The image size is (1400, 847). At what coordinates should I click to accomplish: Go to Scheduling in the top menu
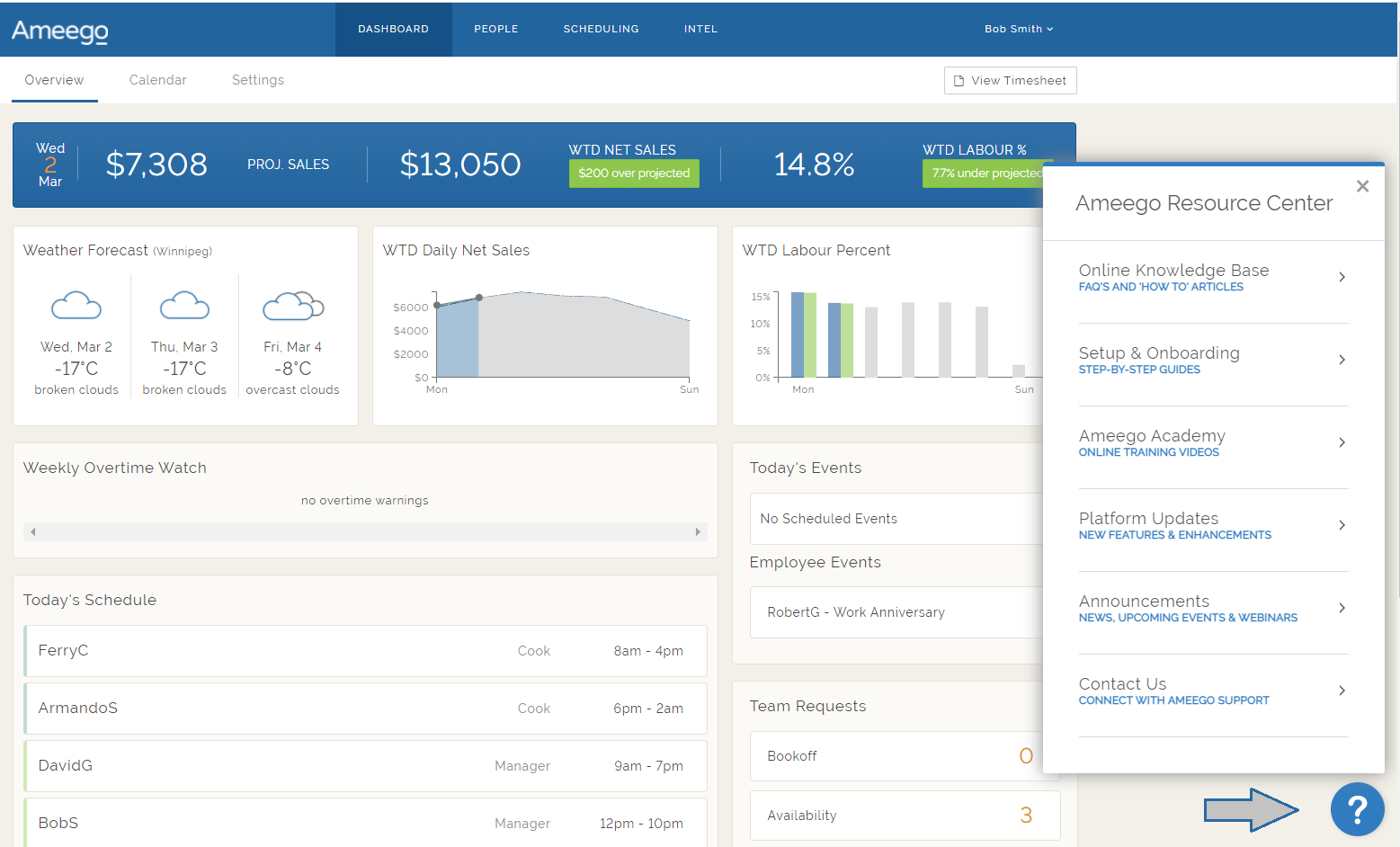pos(601,29)
